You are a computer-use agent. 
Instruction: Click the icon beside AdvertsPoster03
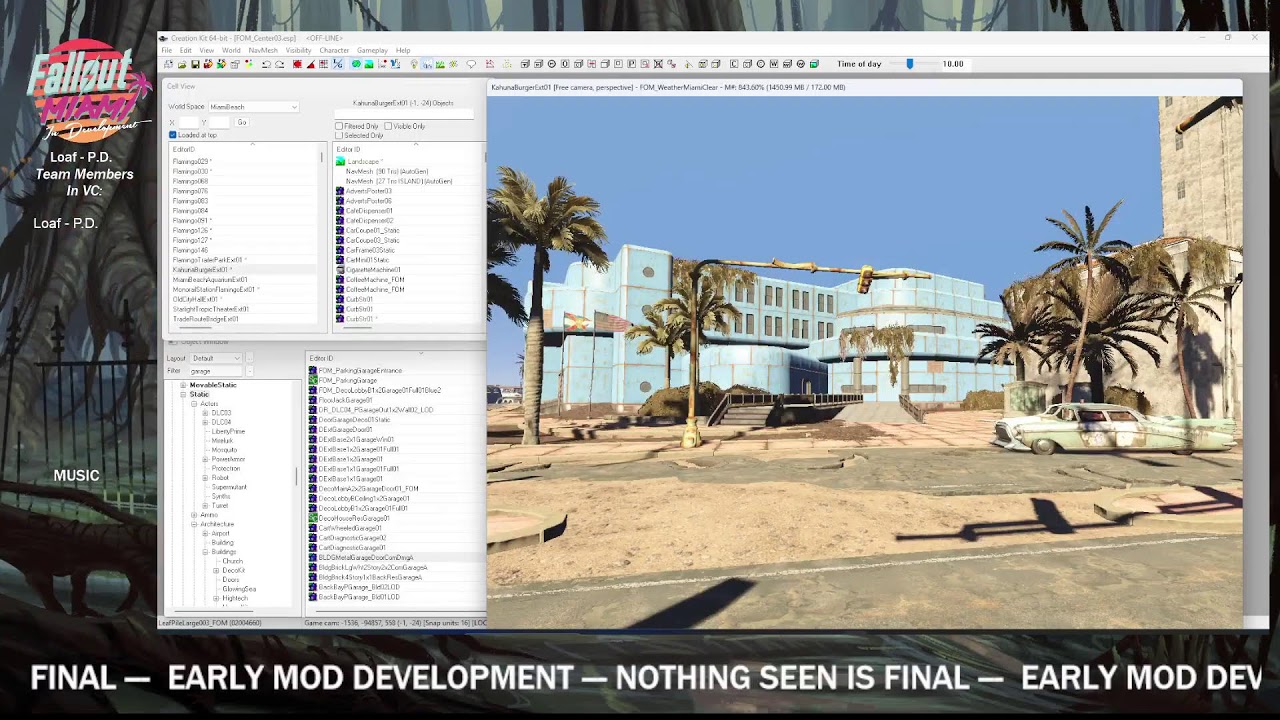(x=340, y=191)
